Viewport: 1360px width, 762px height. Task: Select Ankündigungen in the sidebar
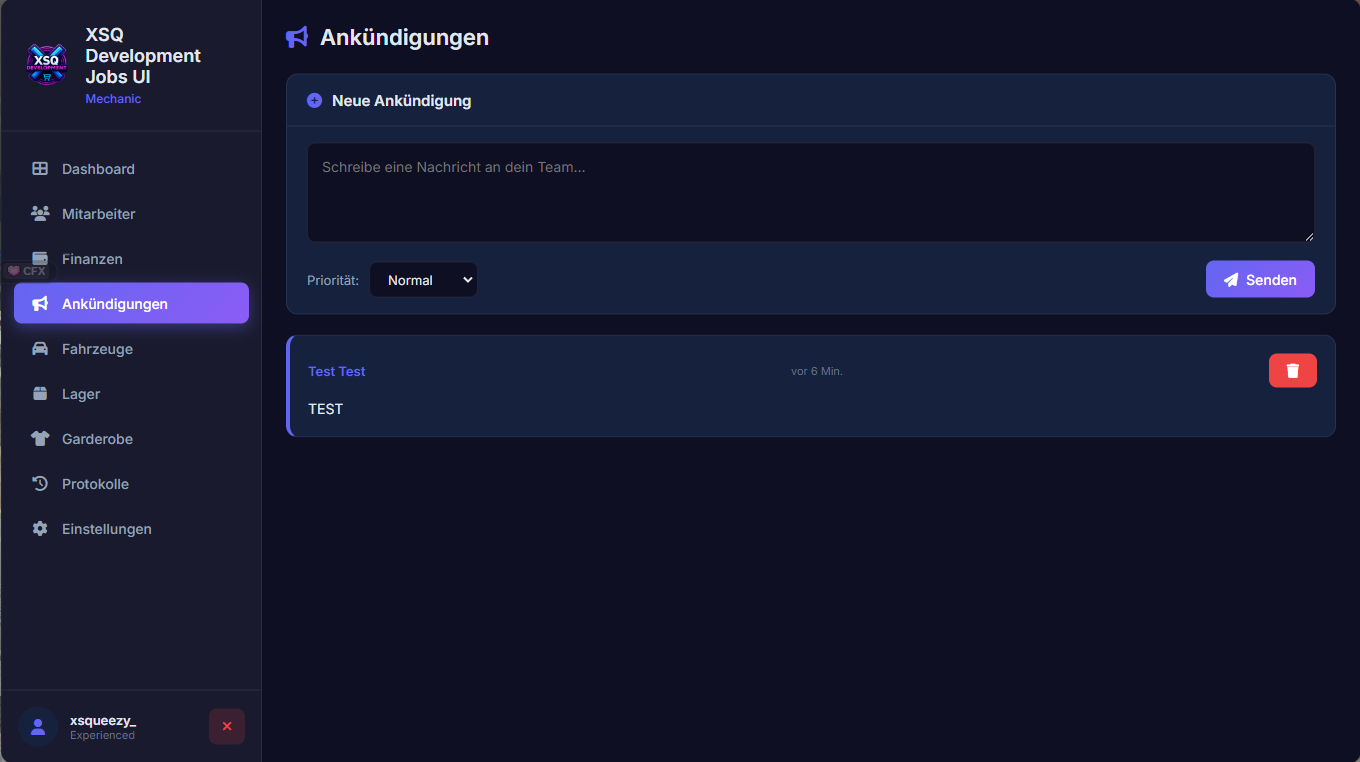pyautogui.click(x=131, y=304)
